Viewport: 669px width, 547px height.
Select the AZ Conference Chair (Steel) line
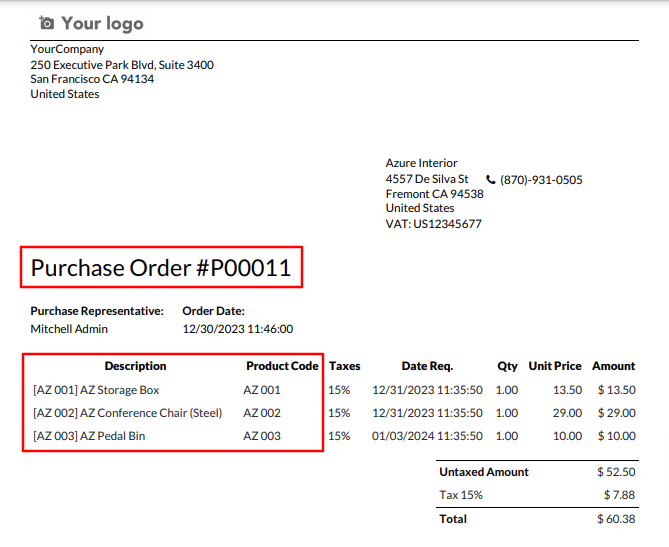(128, 413)
